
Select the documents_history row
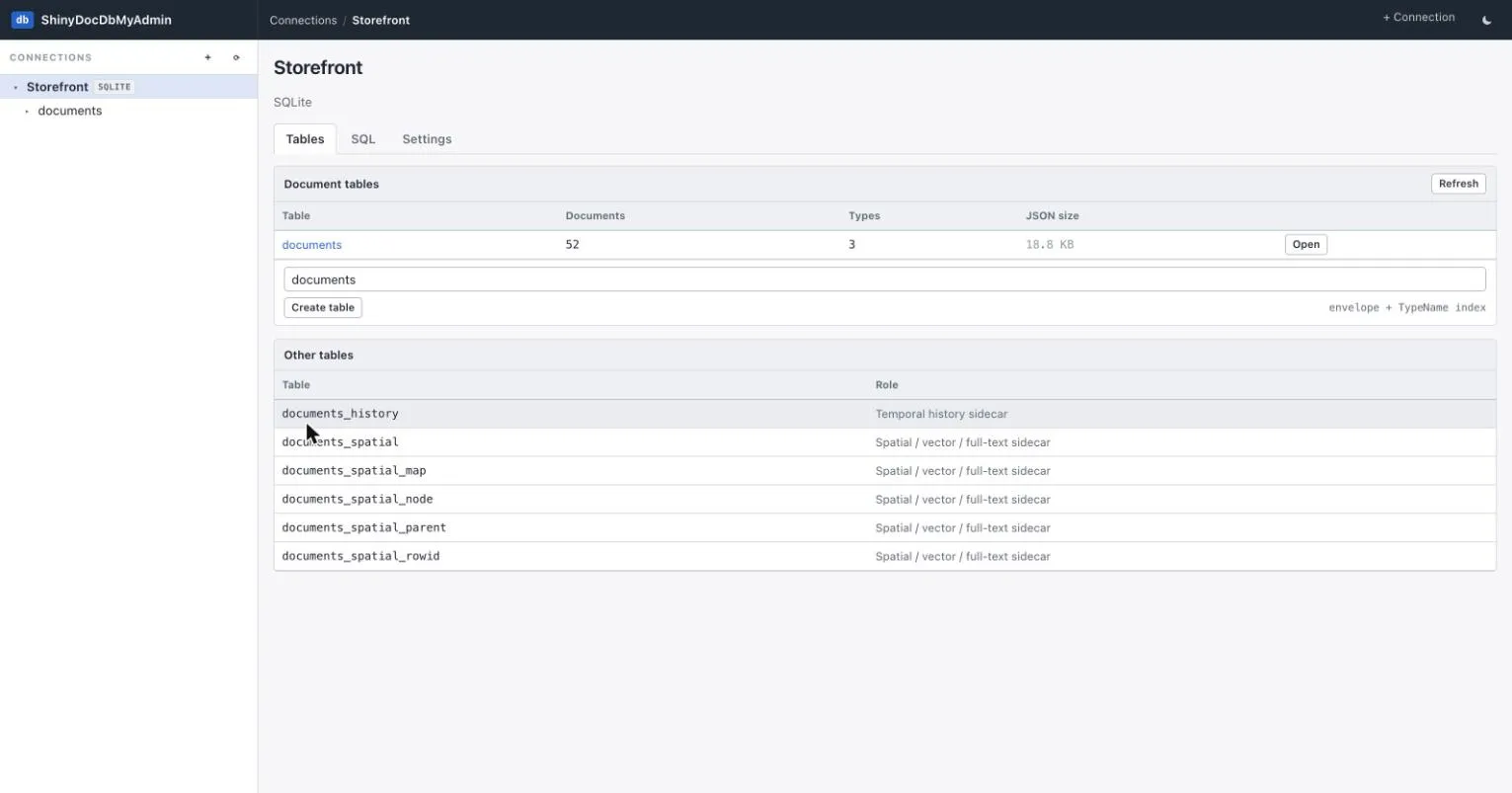[884, 414]
